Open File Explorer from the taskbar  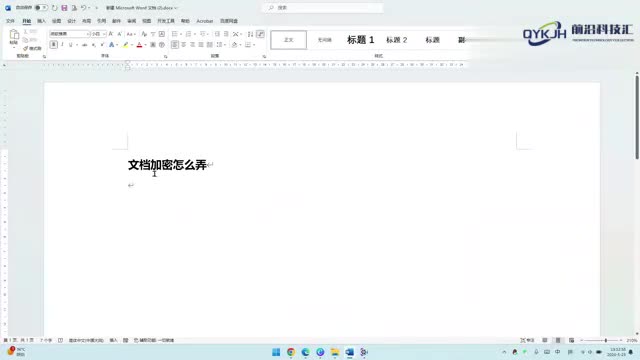coord(335,352)
